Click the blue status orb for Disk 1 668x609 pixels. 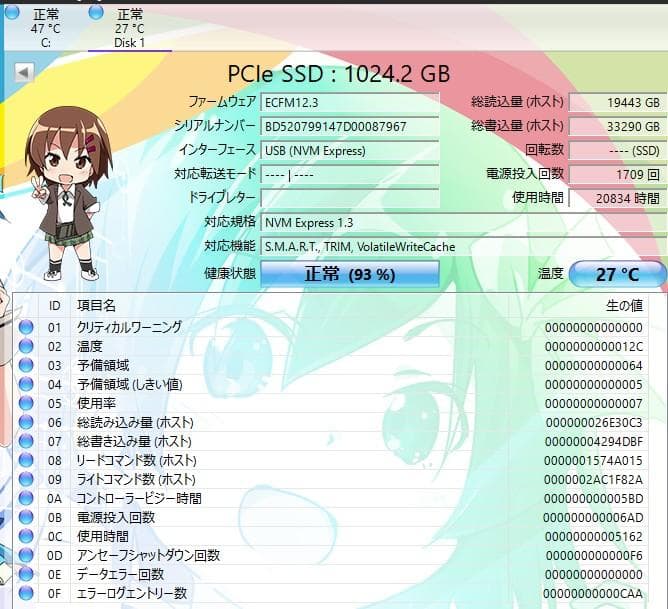(x=96, y=13)
